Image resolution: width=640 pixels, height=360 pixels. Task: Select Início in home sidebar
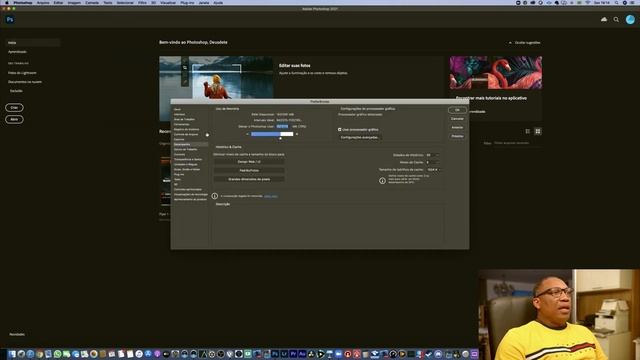tap(33, 43)
